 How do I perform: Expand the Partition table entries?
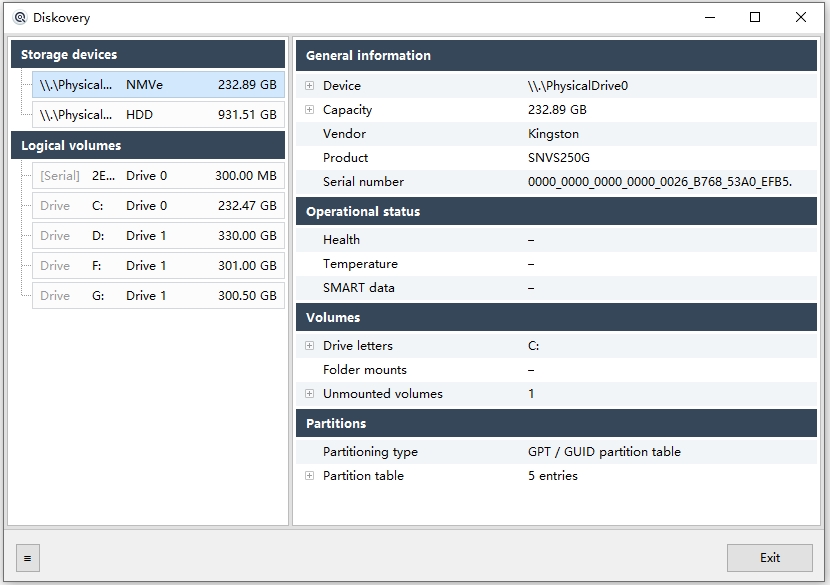pos(310,475)
